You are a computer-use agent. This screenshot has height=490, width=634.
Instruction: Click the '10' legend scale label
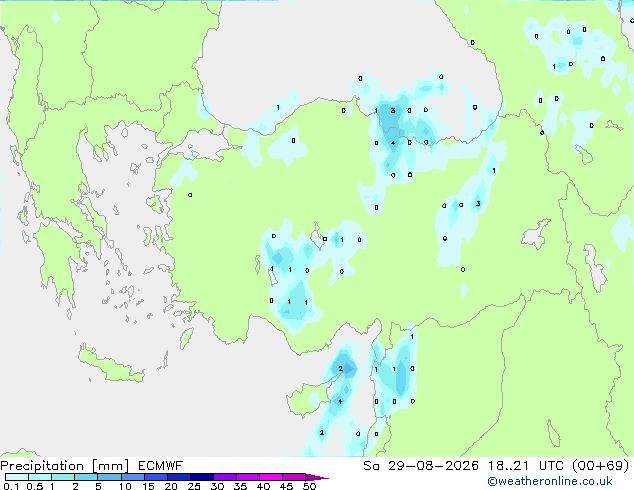tap(125, 486)
